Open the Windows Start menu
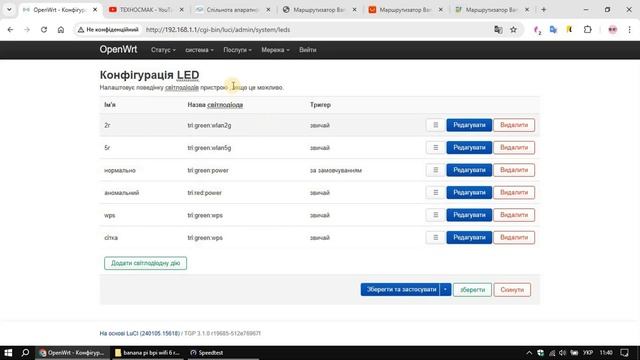Viewport: 640px width, 360px height. 8,353
